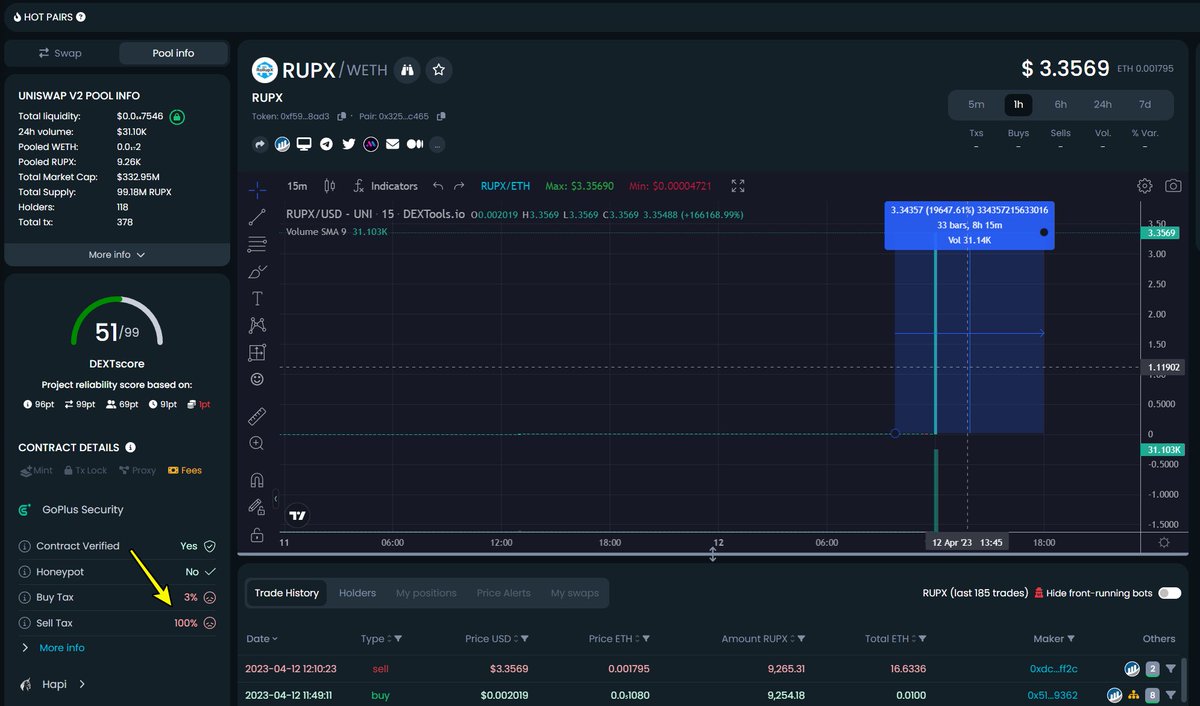Screen dimensions: 1200x706
Task: Select the chart zoom in tool
Action: tap(257, 443)
